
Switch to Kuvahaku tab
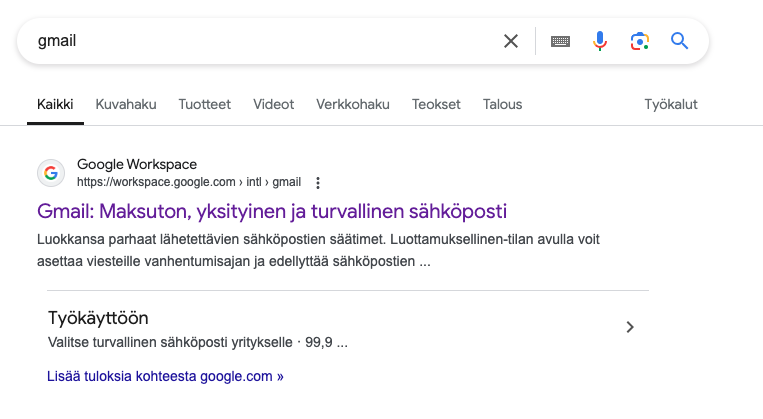pos(126,104)
